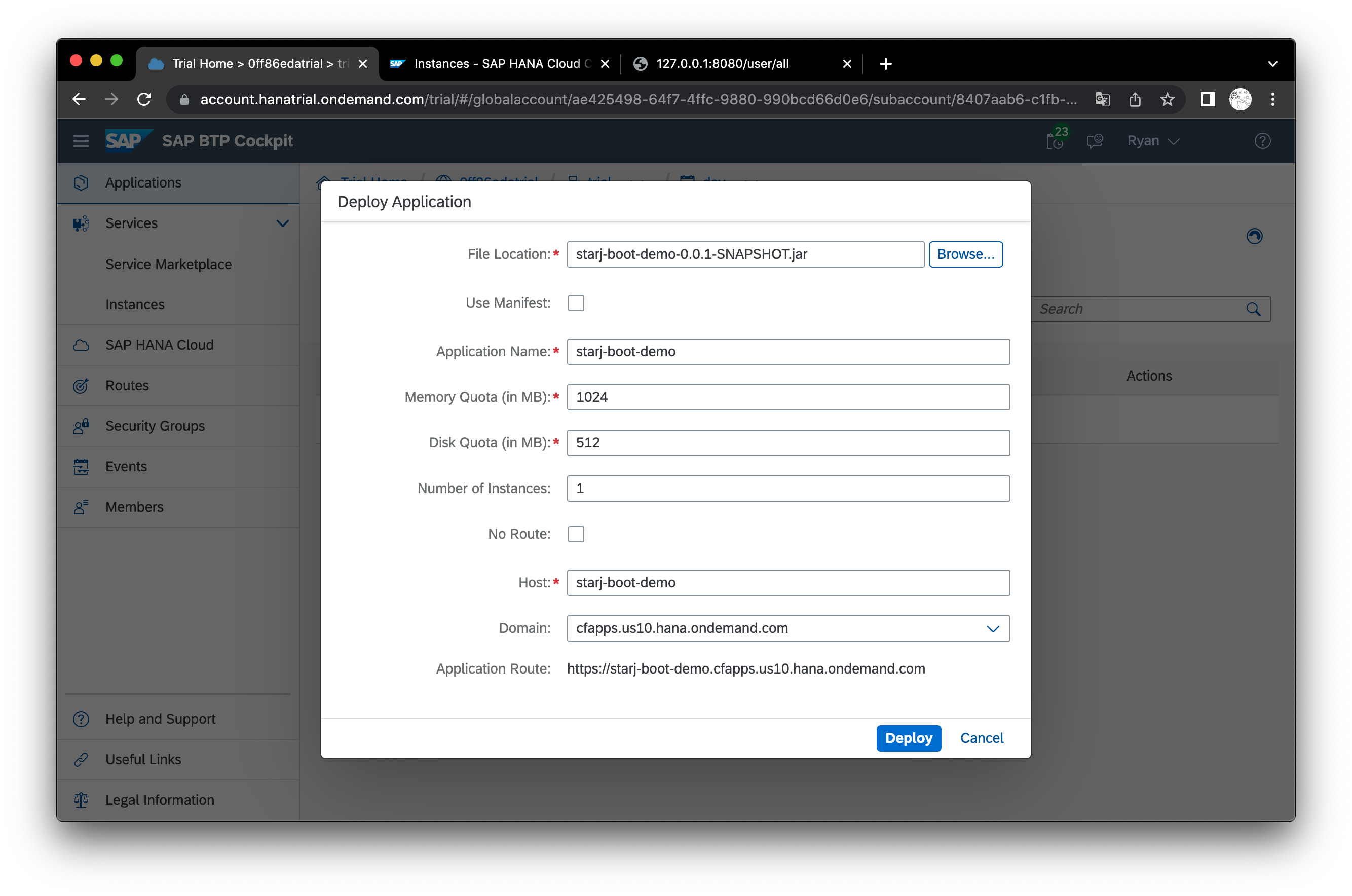Open the Domain dropdown list

point(993,628)
